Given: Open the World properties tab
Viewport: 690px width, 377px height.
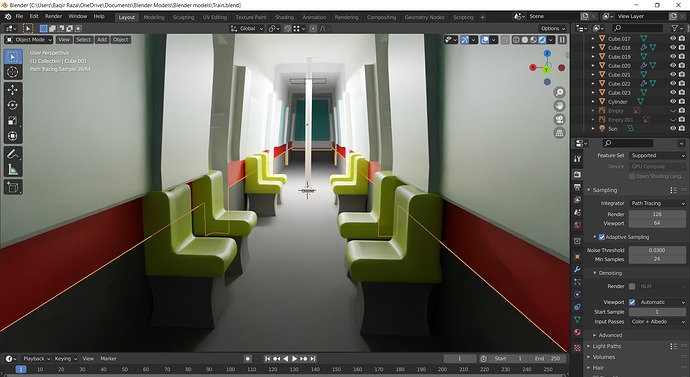Looking at the screenshot, I should 577,225.
